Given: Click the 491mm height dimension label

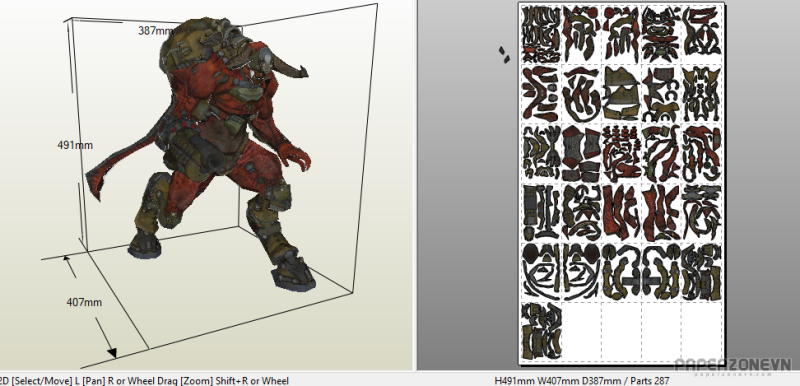Looking at the screenshot, I should click(x=75, y=145).
